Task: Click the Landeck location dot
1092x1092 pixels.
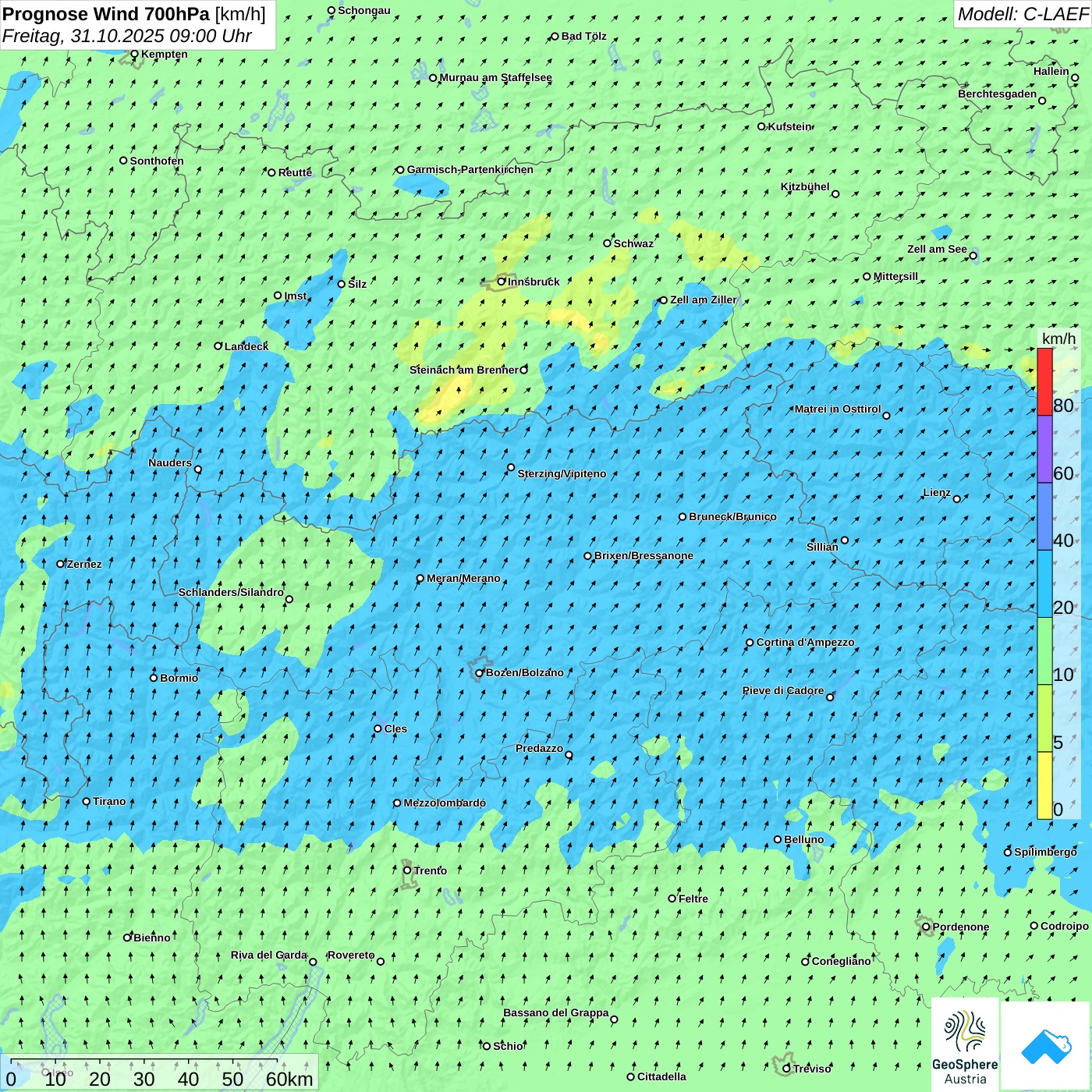Action: [x=218, y=346]
